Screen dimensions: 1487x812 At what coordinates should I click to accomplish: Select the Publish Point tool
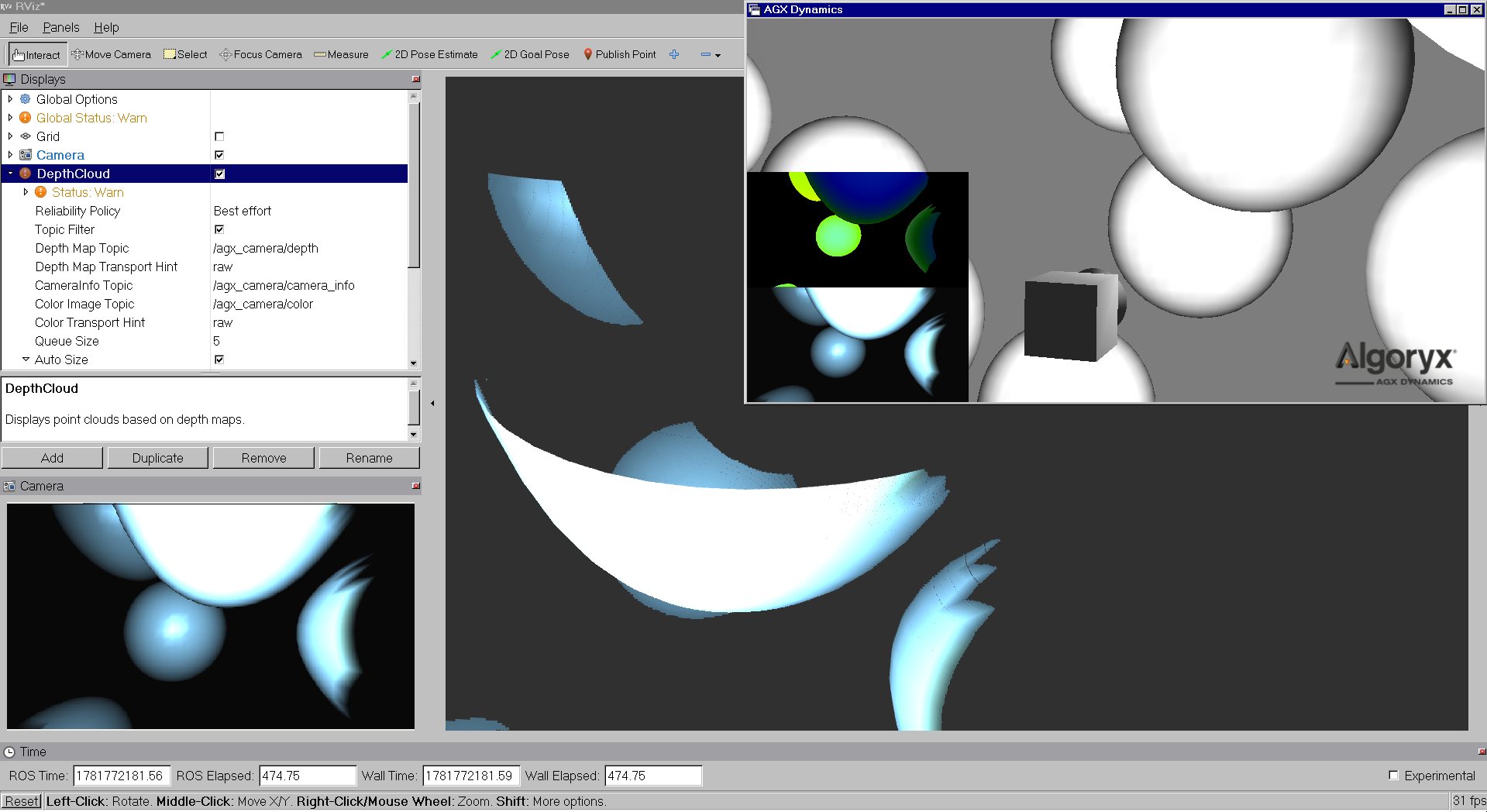coord(619,55)
